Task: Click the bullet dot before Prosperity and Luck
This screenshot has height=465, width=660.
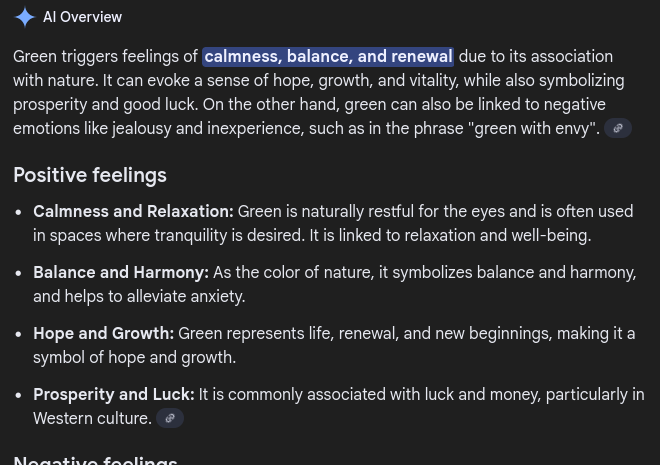Action: (x=19, y=396)
